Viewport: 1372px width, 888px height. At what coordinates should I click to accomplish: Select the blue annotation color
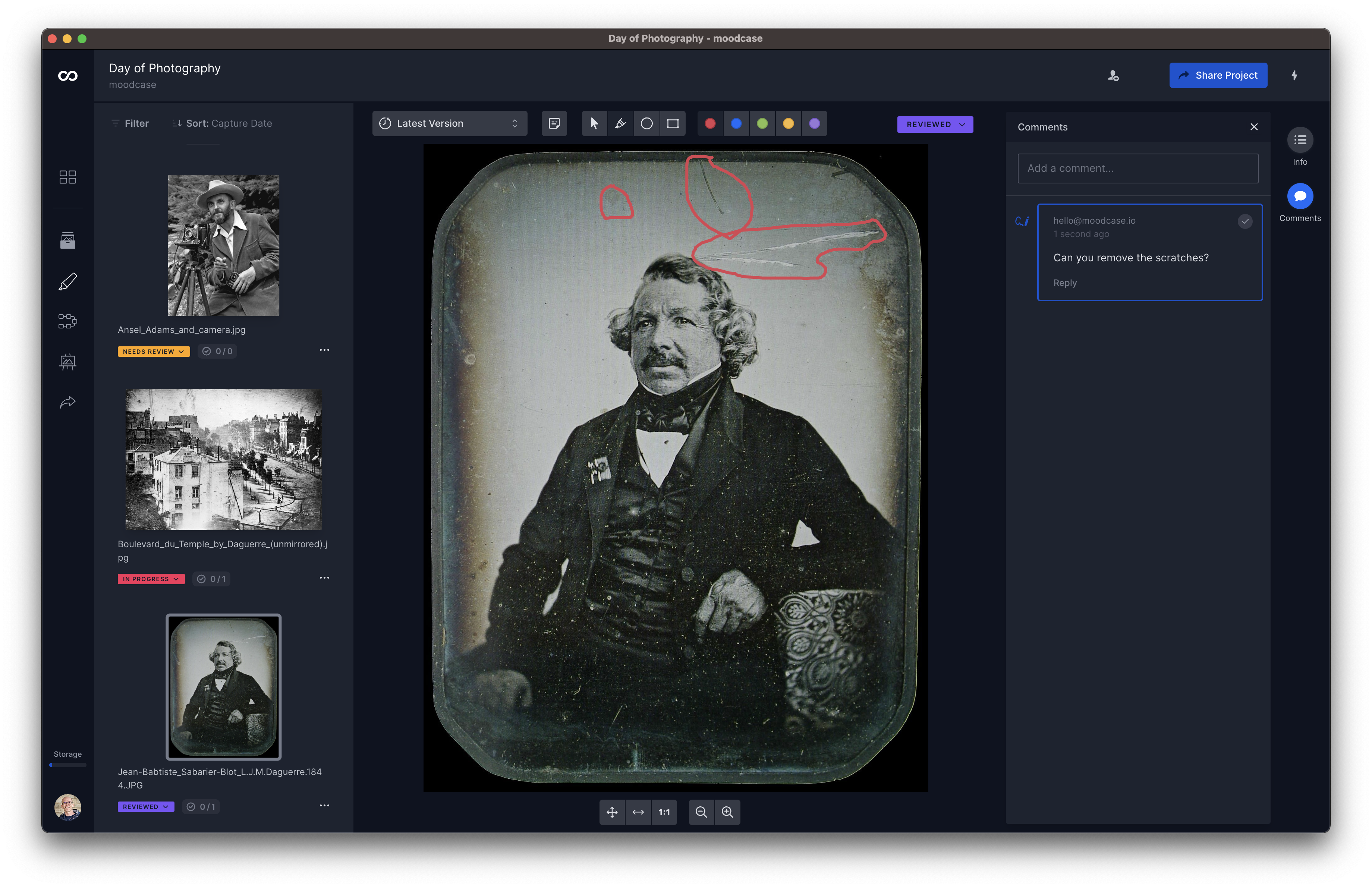click(x=736, y=123)
